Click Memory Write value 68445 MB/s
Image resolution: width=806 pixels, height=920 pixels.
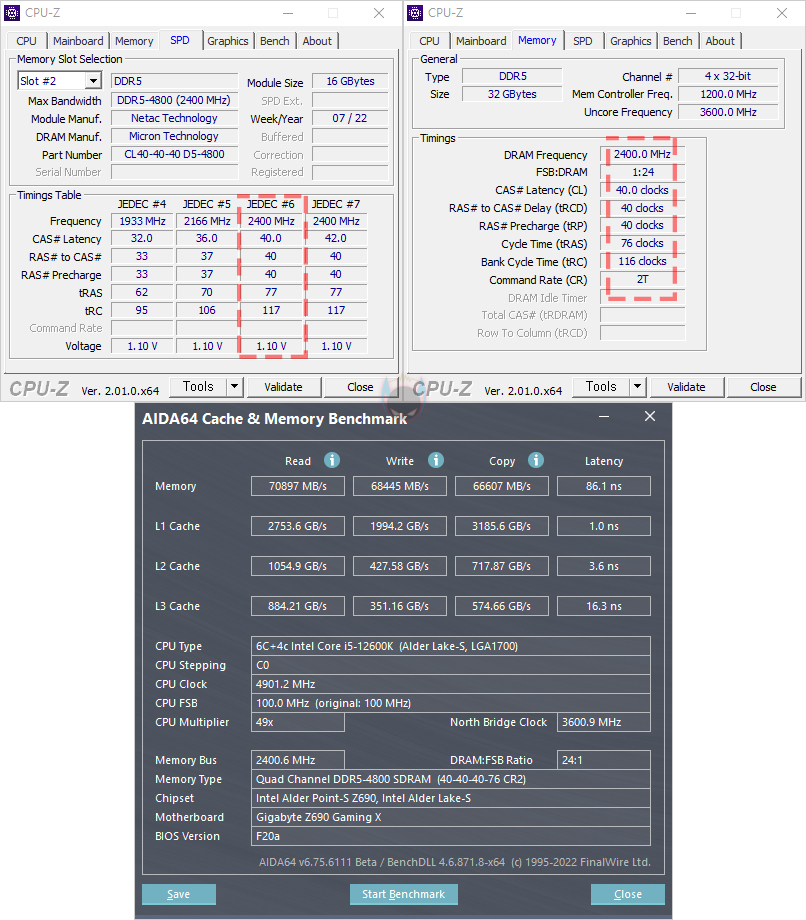[x=400, y=486]
